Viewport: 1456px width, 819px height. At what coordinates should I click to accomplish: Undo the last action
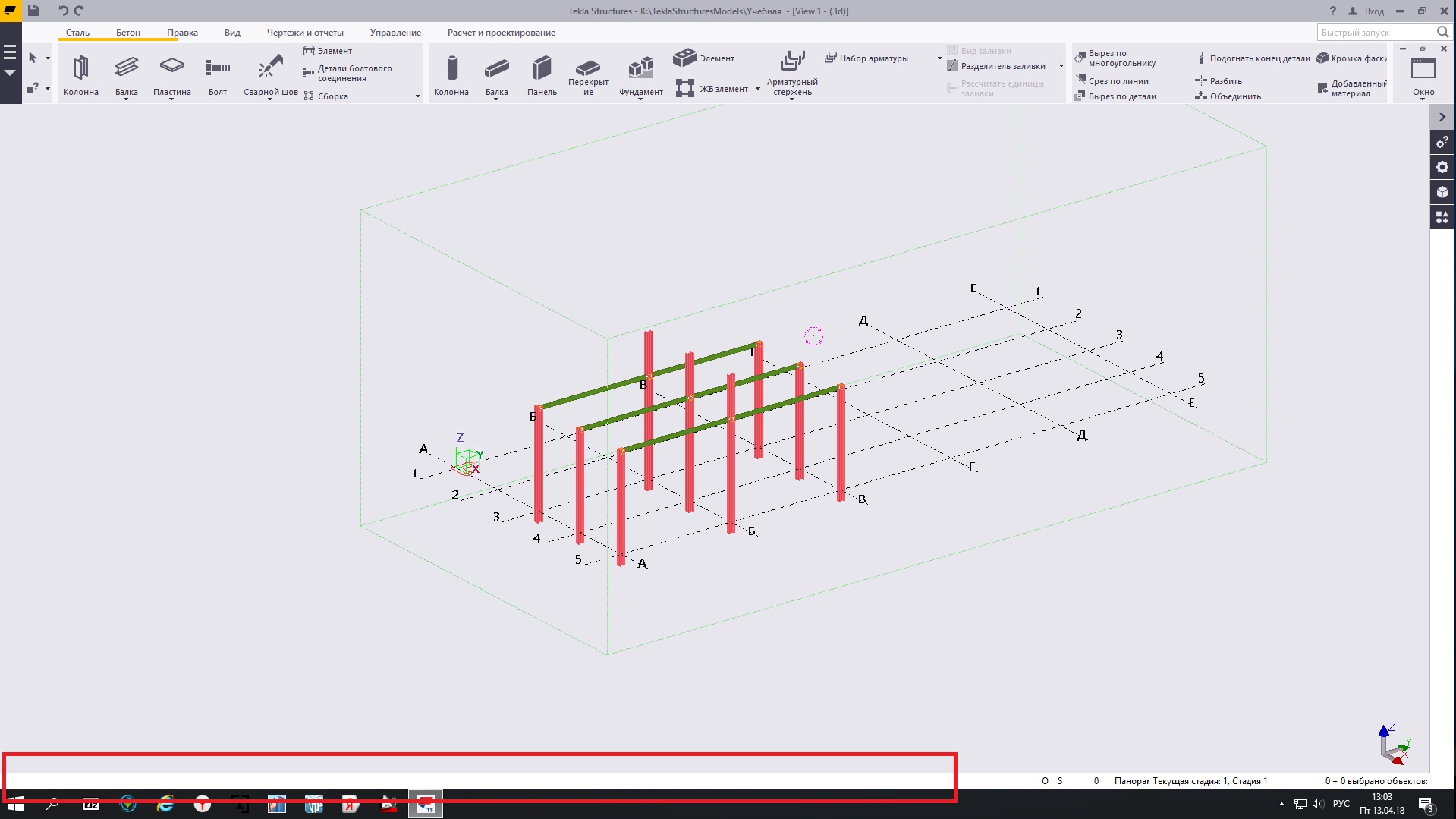(64, 11)
